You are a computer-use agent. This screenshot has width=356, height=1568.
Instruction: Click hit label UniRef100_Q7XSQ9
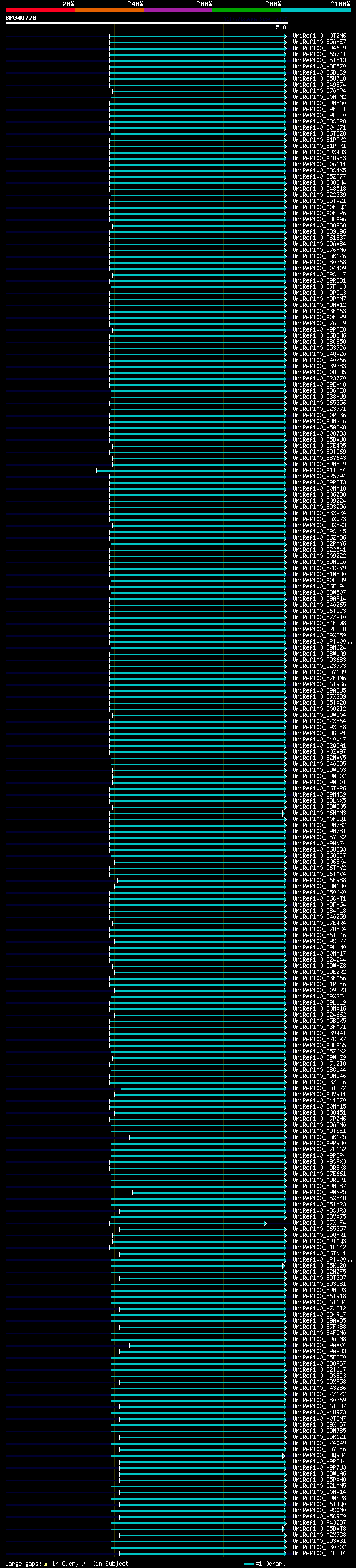pyautogui.click(x=319, y=696)
